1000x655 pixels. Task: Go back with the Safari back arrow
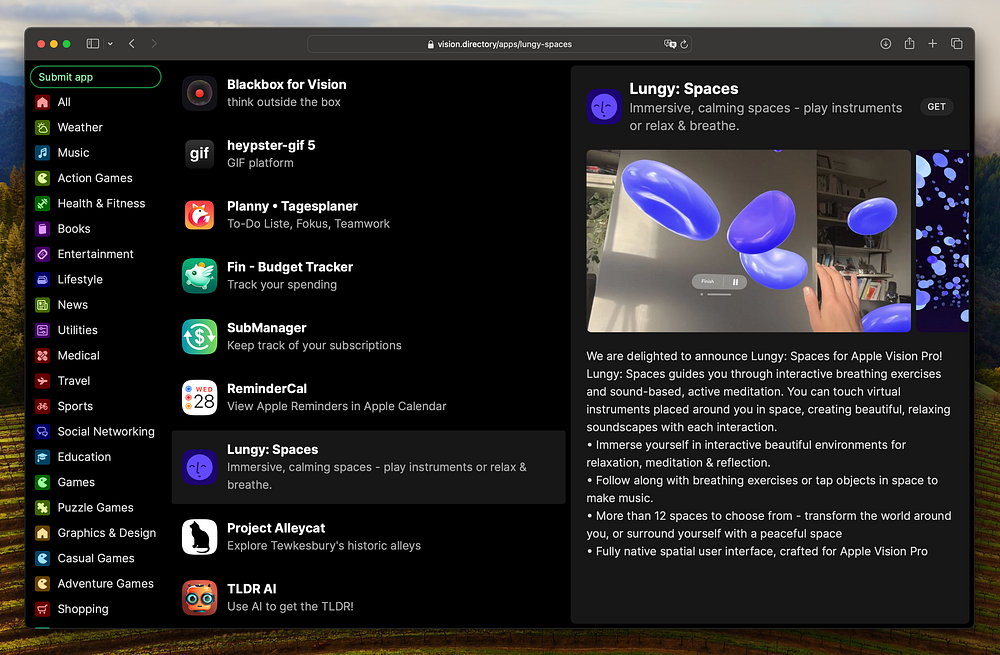click(132, 44)
